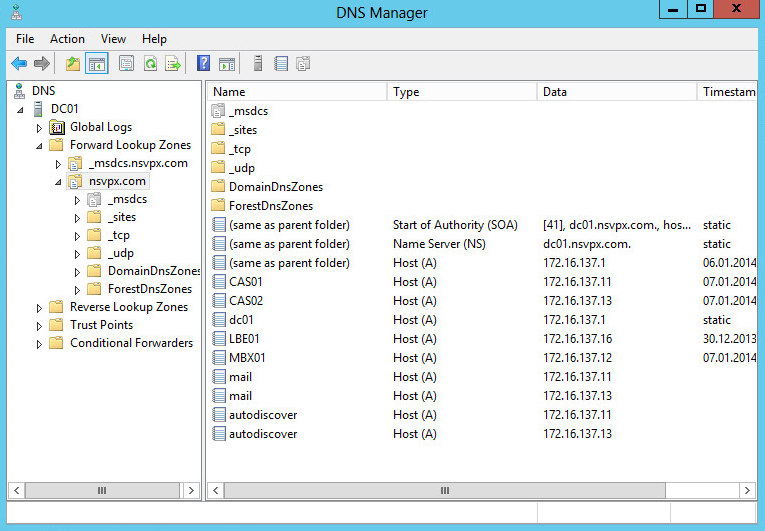
Task: Click the Back arrow toolbar icon
Action: coord(19,64)
